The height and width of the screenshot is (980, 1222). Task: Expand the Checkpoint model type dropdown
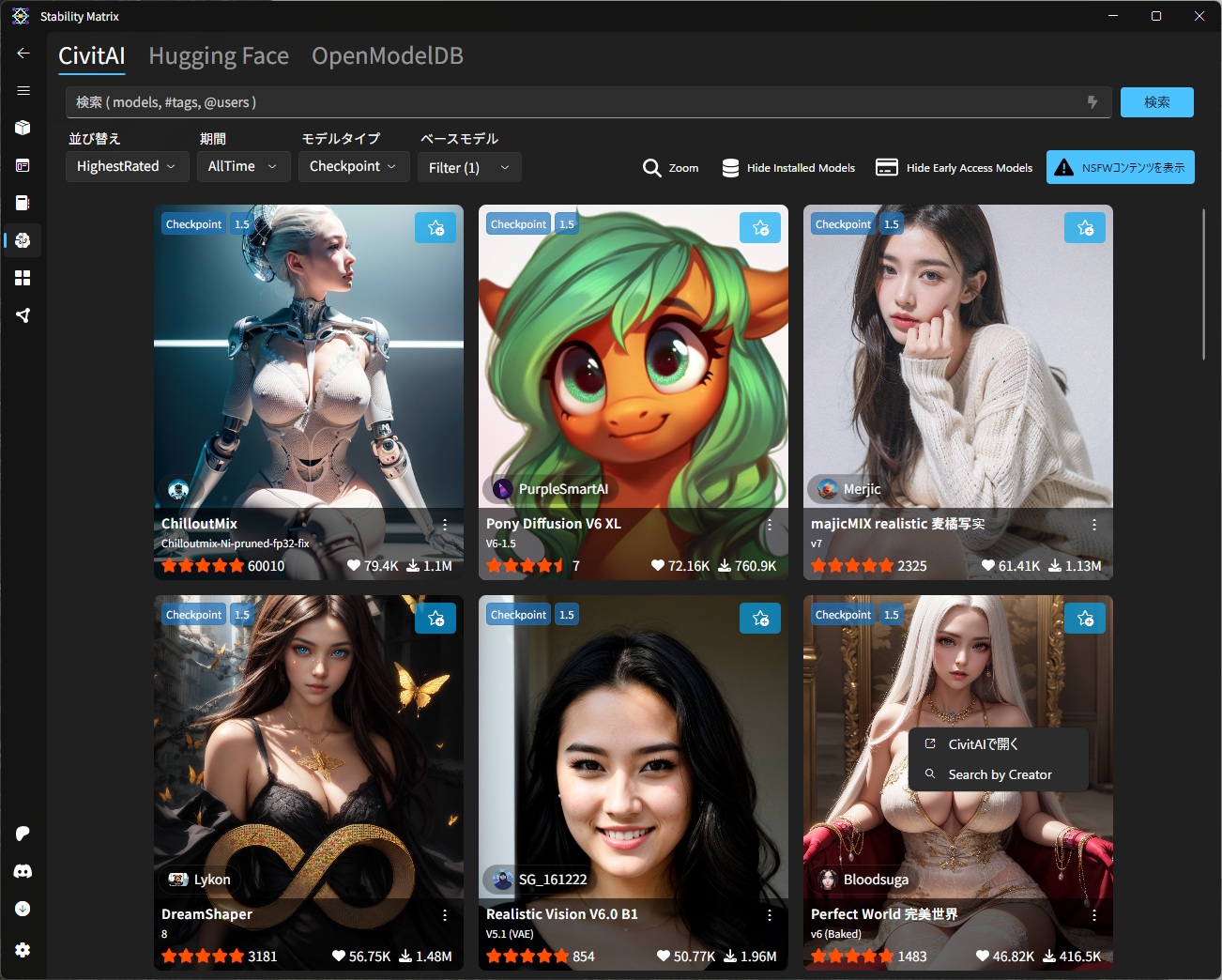[x=354, y=167]
